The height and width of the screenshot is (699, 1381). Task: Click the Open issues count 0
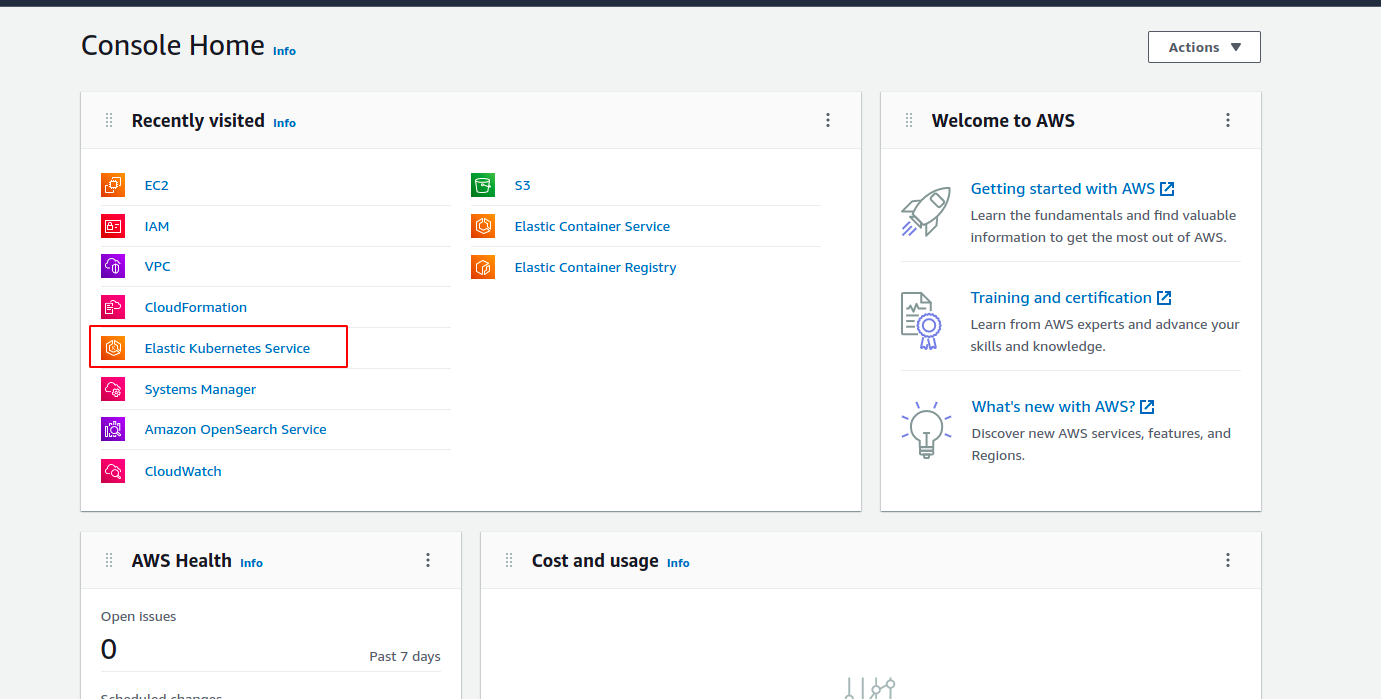pos(109,650)
